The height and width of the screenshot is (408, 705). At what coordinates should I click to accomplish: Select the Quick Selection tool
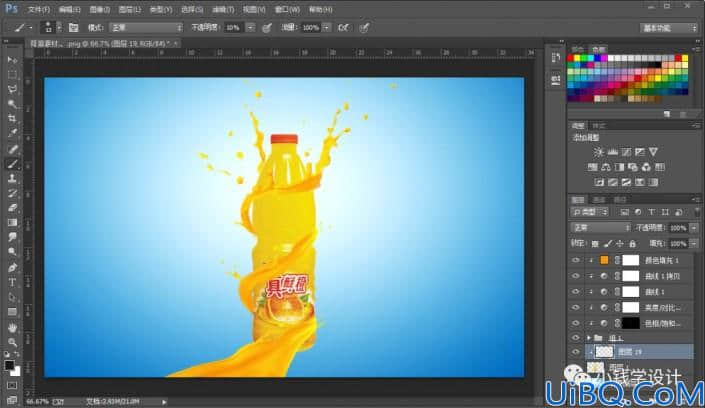click(x=12, y=104)
